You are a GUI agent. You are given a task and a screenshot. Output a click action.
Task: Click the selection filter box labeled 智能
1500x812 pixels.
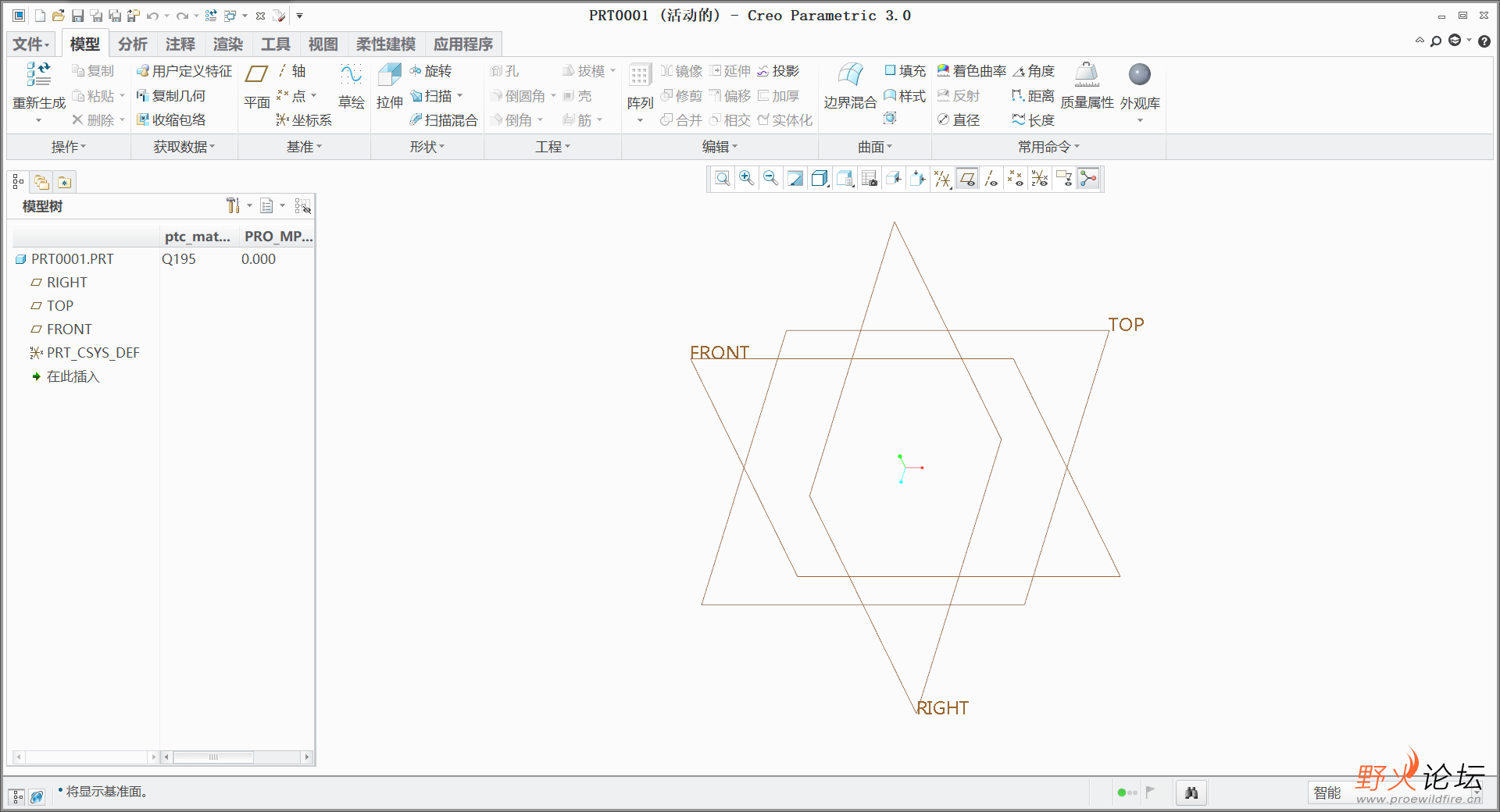coord(1395,793)
